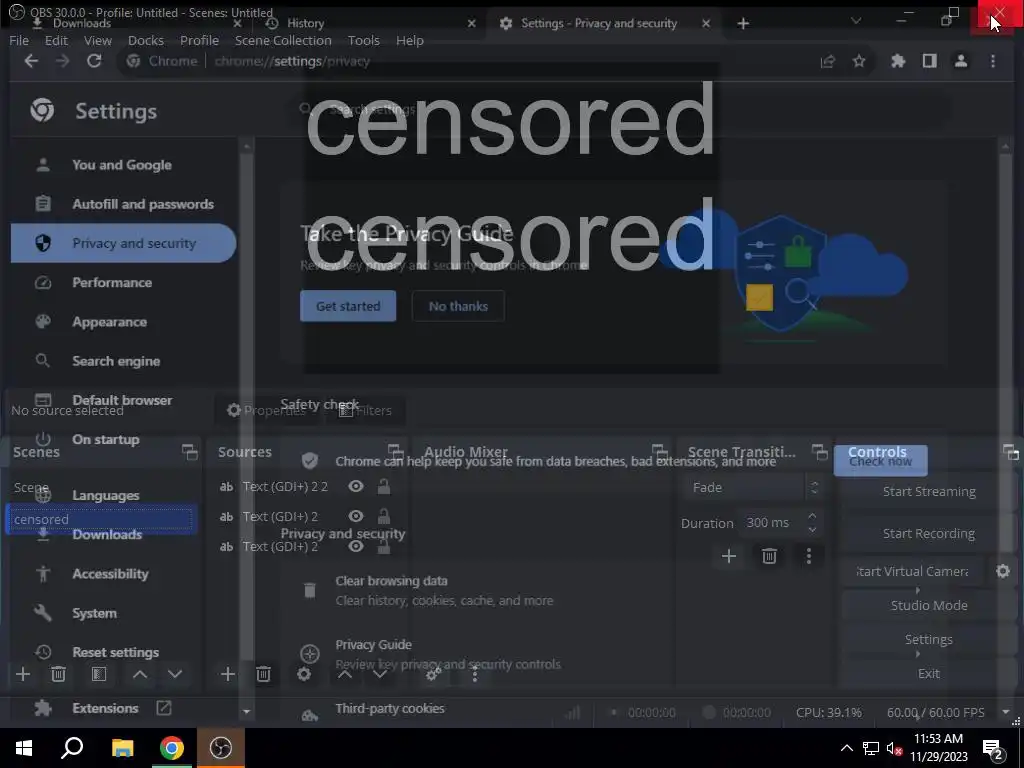Open the Scene Transitions three-dot properties menu

coord(808,556)
